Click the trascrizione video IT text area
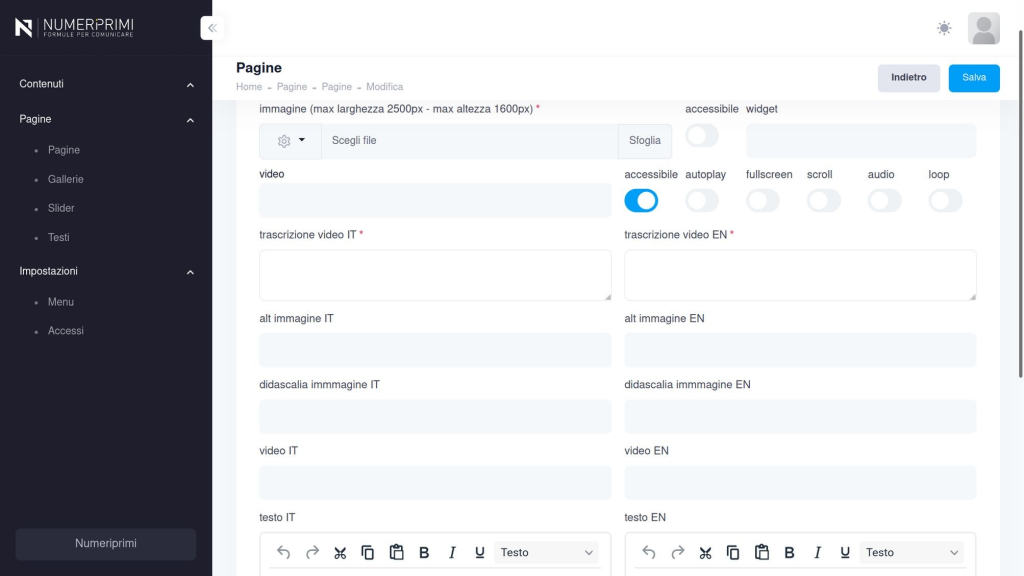The height and width of the screenshot is (576, 1024). coord(435,275)
